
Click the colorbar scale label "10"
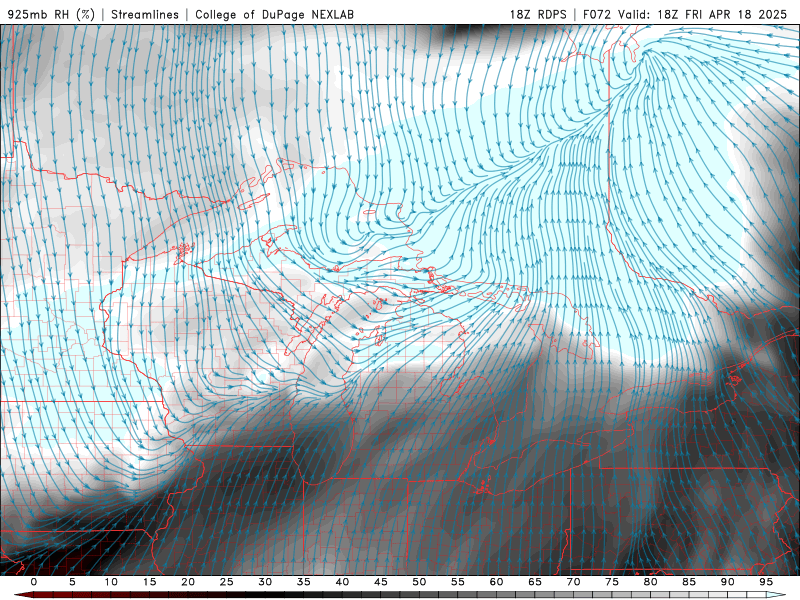tap(111, 582)
